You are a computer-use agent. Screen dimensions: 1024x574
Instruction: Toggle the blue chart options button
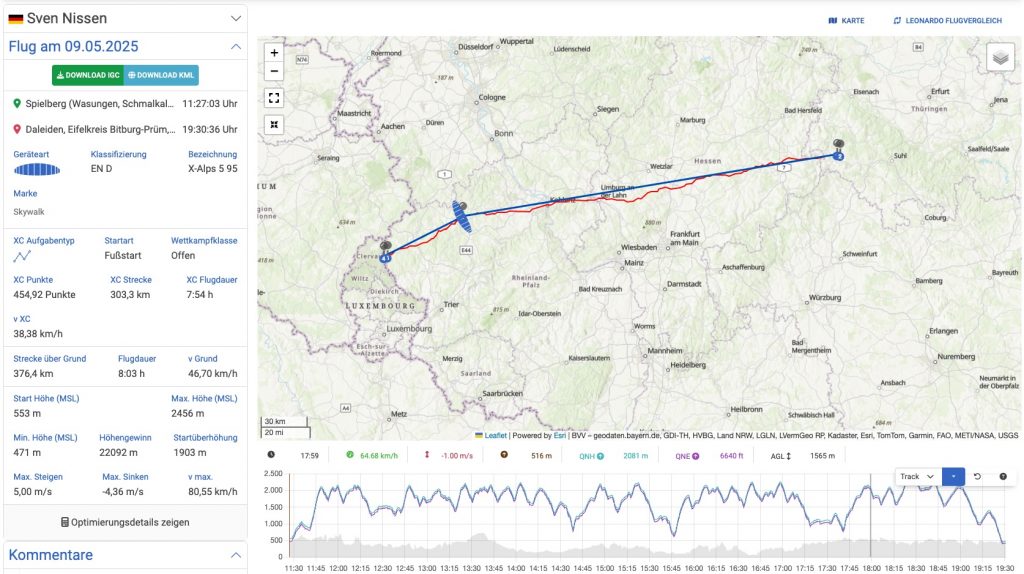[953, 477]
